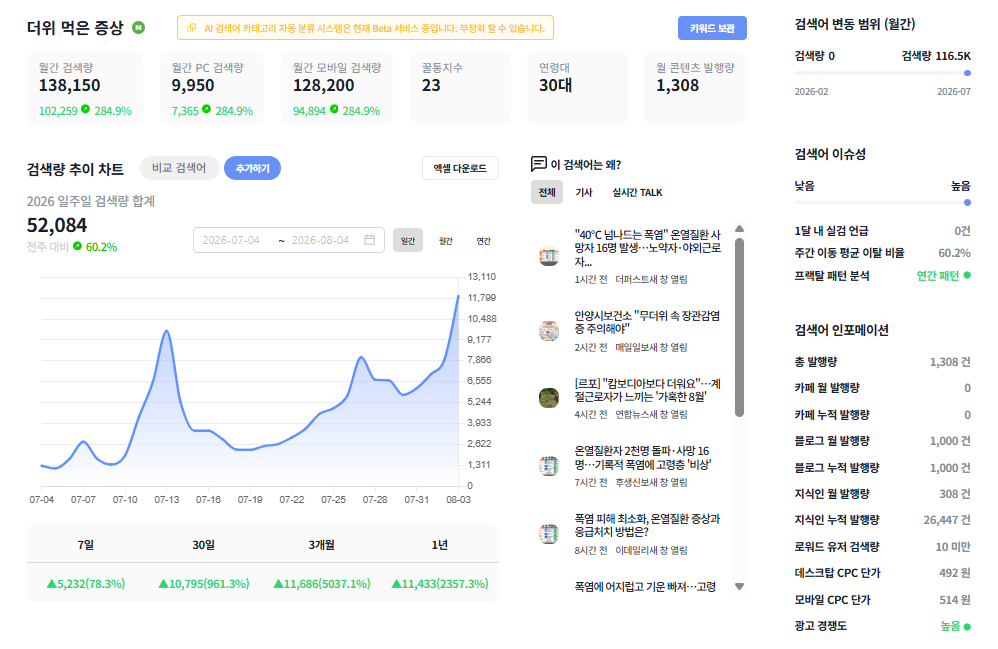The width and height of the screenshot is (998, 649).
Task: Select the 전체 tab
Action: pyautogui.click(x=547, y=192)
